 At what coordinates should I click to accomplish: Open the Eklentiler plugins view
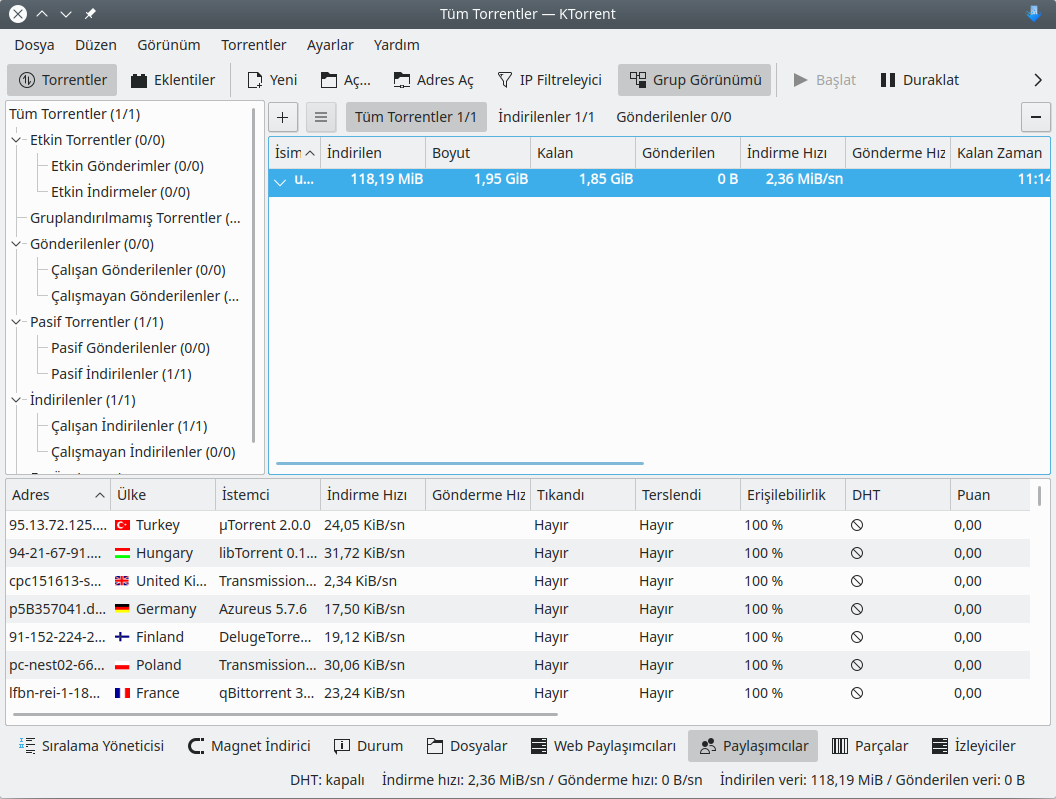(173, 80)
